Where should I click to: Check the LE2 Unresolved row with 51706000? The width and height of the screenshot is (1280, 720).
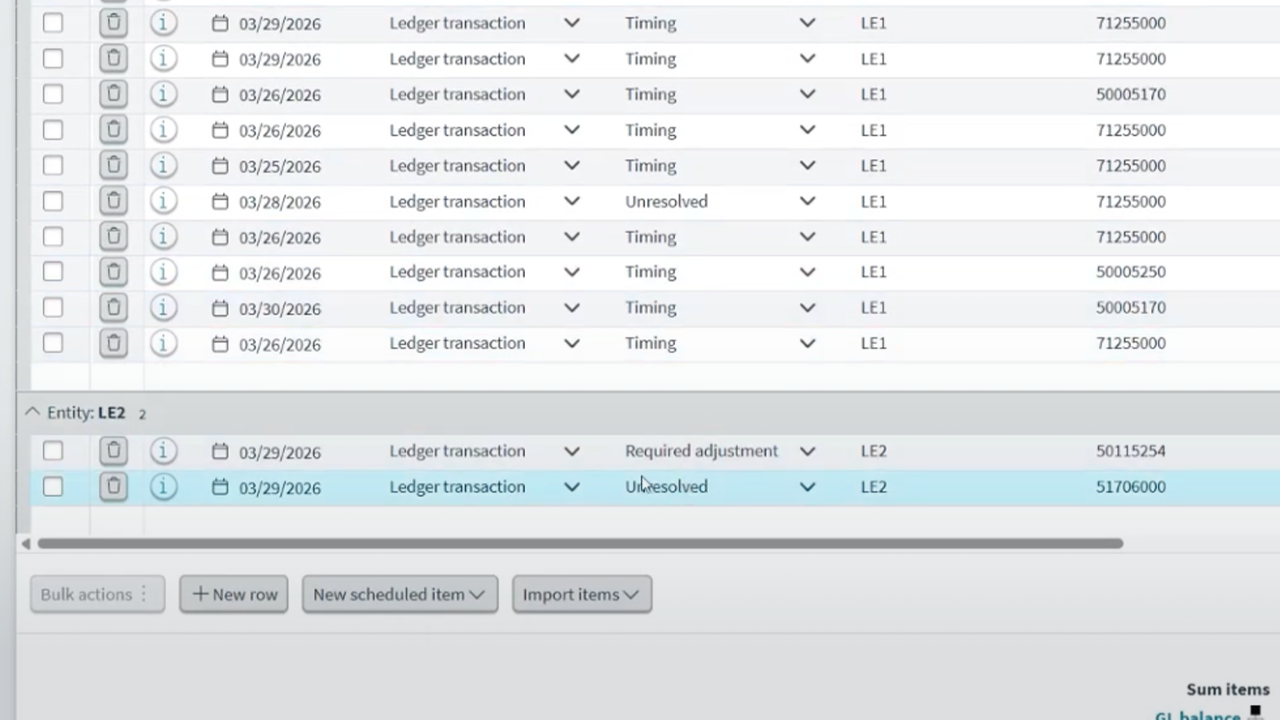click(53, 487)
